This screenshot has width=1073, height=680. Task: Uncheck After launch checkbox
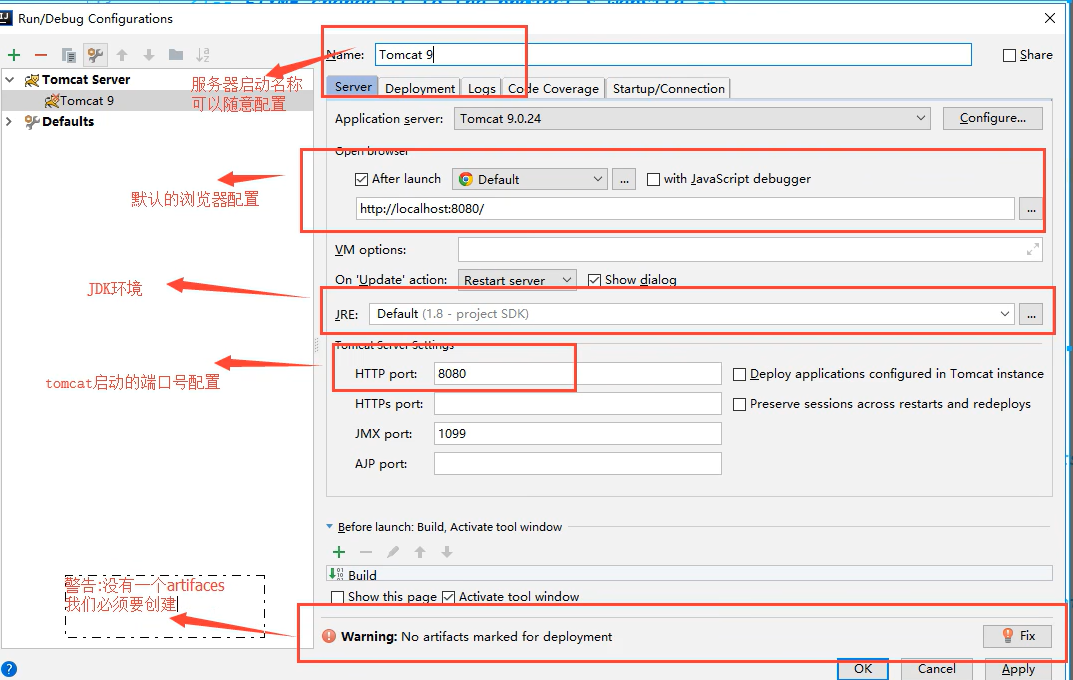pyautogui.click(x=361, y=179)
